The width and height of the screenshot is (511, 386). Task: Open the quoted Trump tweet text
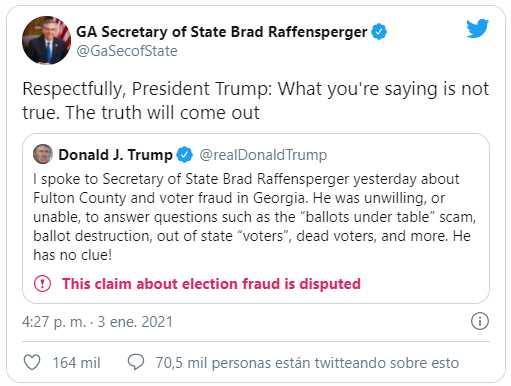[x=255, y=217]
